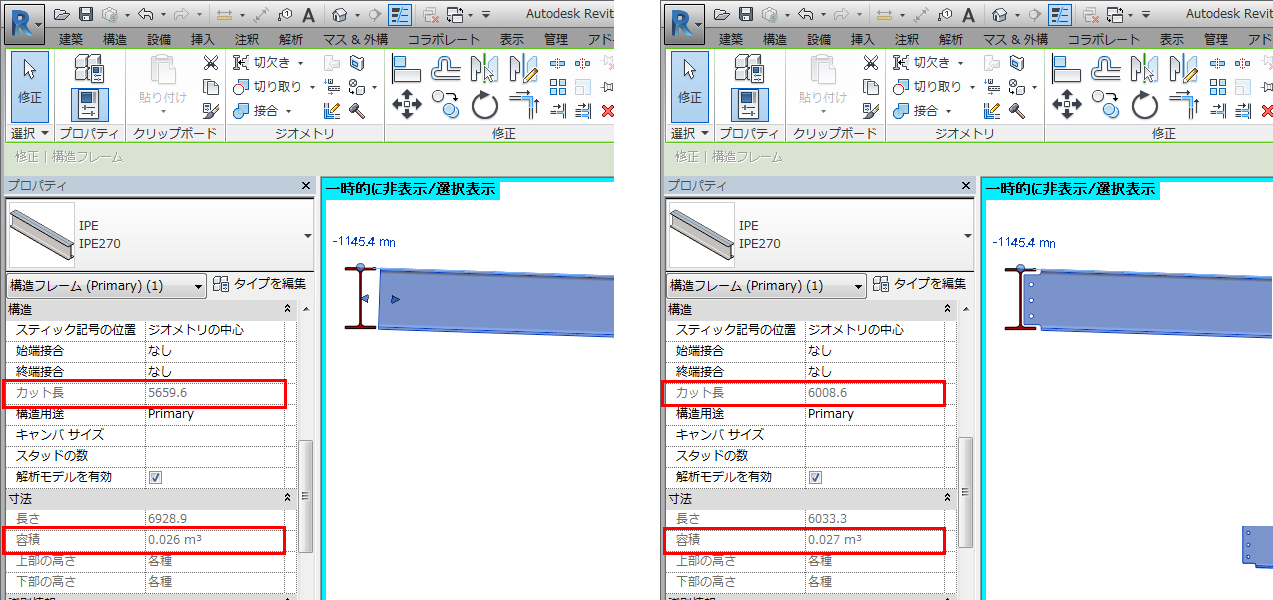The width and height of the screenshot is (1273, 600).
Task: Click 修正 Modify button in left window ribbon
Action: coord(30,86)
